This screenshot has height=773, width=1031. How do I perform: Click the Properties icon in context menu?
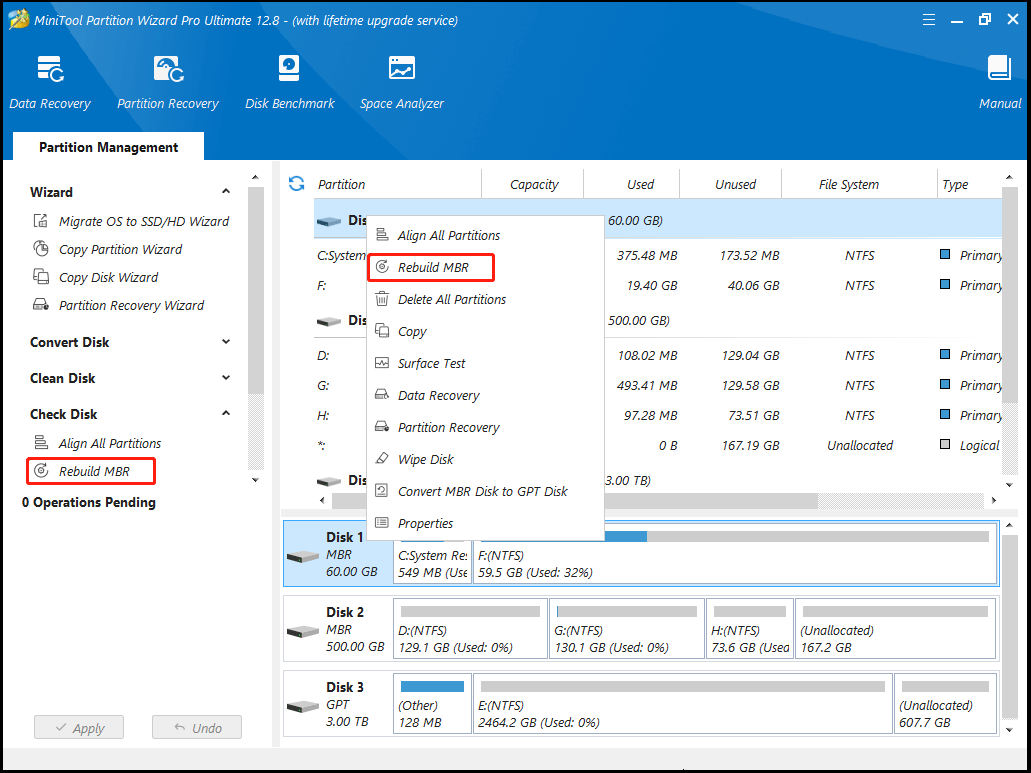(x=382, y=523)
